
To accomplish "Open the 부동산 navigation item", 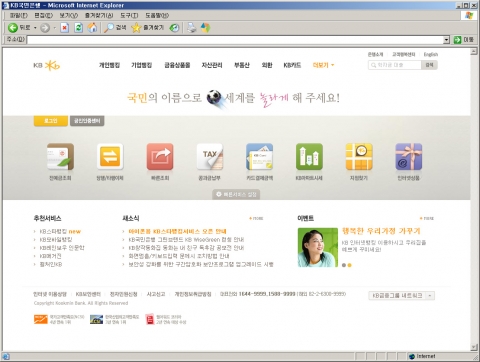I will pyautogui.click(x=242, y=65).
